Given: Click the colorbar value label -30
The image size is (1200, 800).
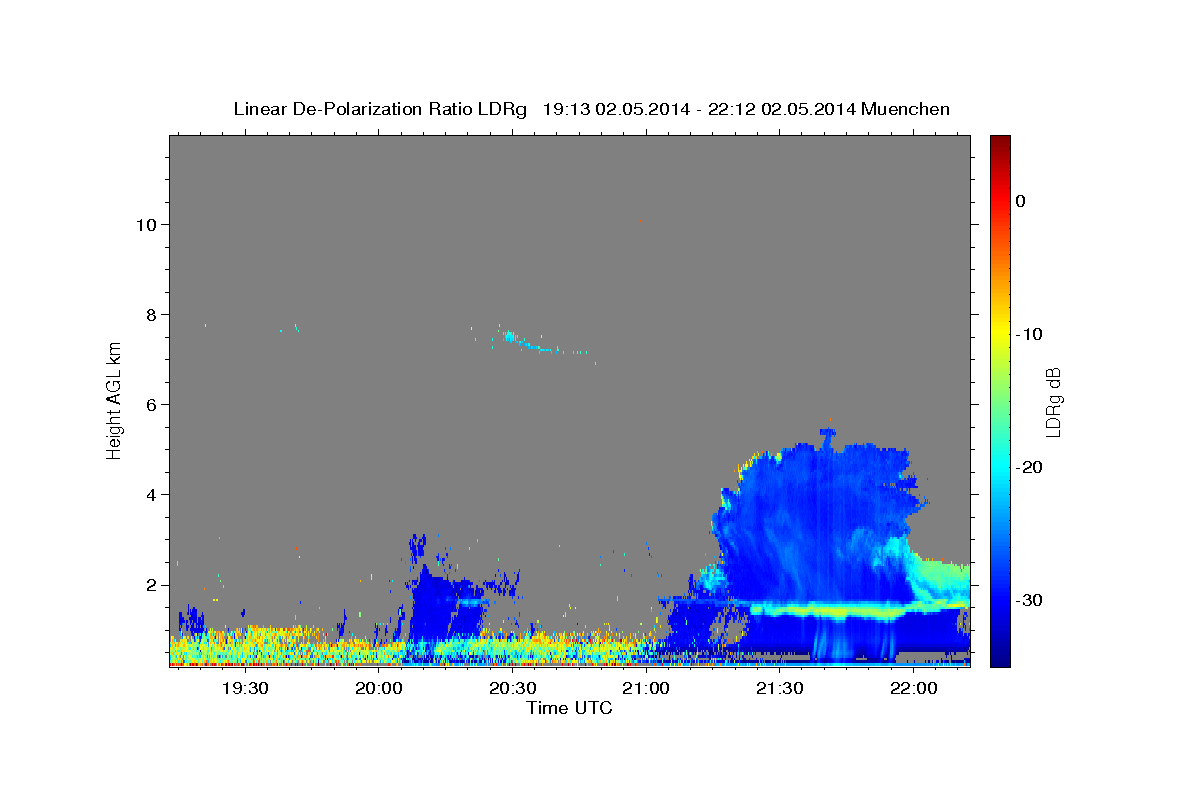Looking at the screenshot, I should tap(1029, 600).
